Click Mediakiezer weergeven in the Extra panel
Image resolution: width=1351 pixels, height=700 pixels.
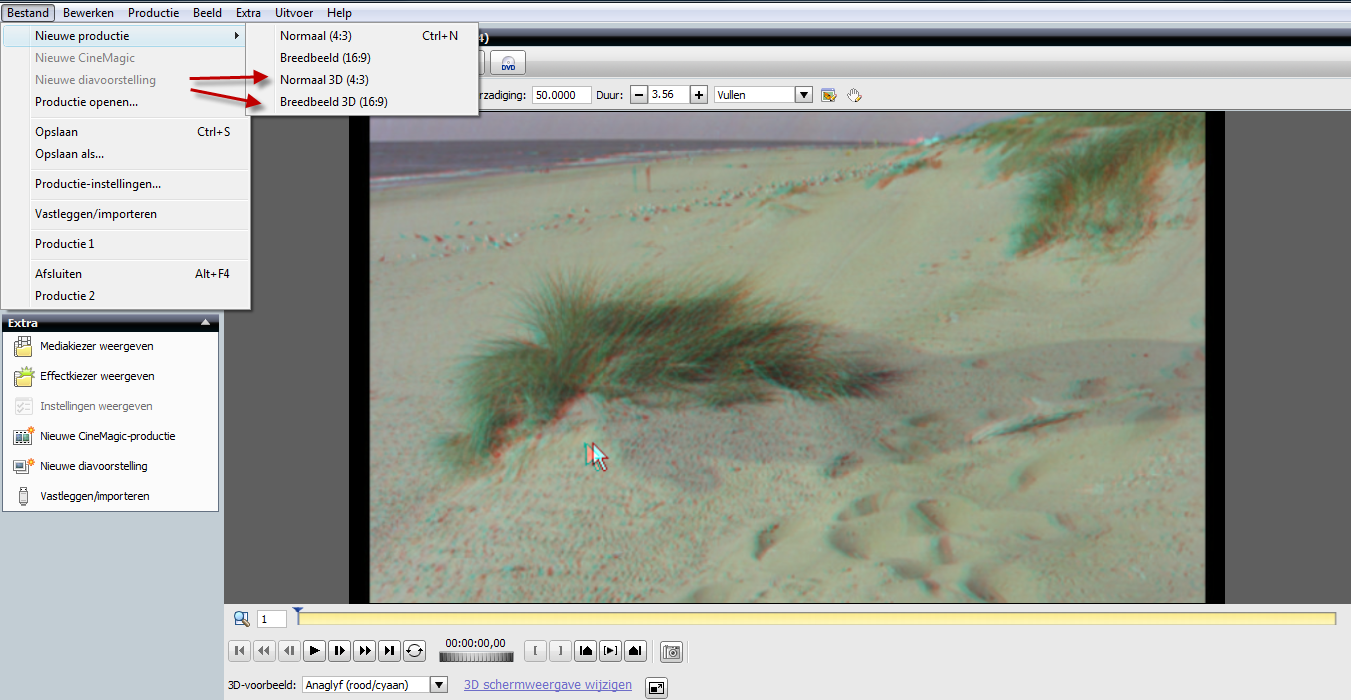click(x=96, y=347)
